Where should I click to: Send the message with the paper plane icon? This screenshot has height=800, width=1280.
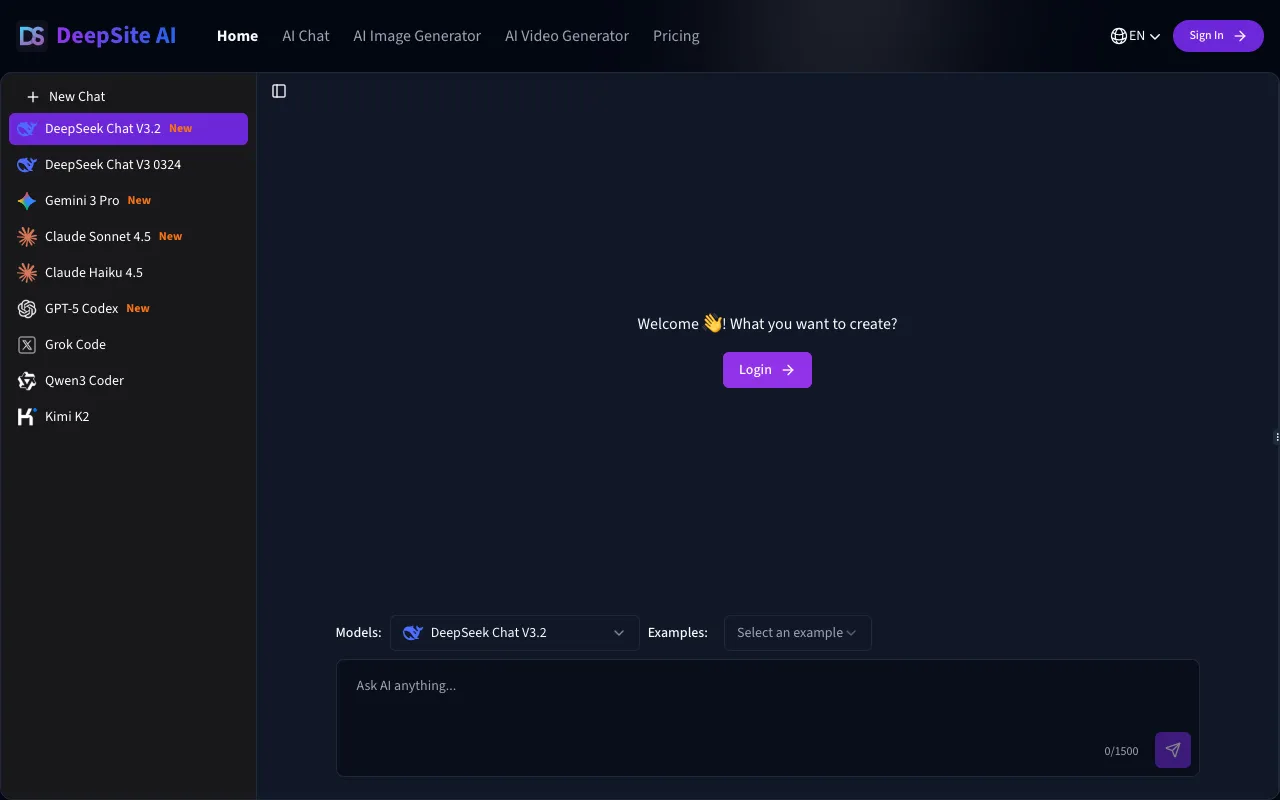pyautogui.click(x=1172, y=749)
